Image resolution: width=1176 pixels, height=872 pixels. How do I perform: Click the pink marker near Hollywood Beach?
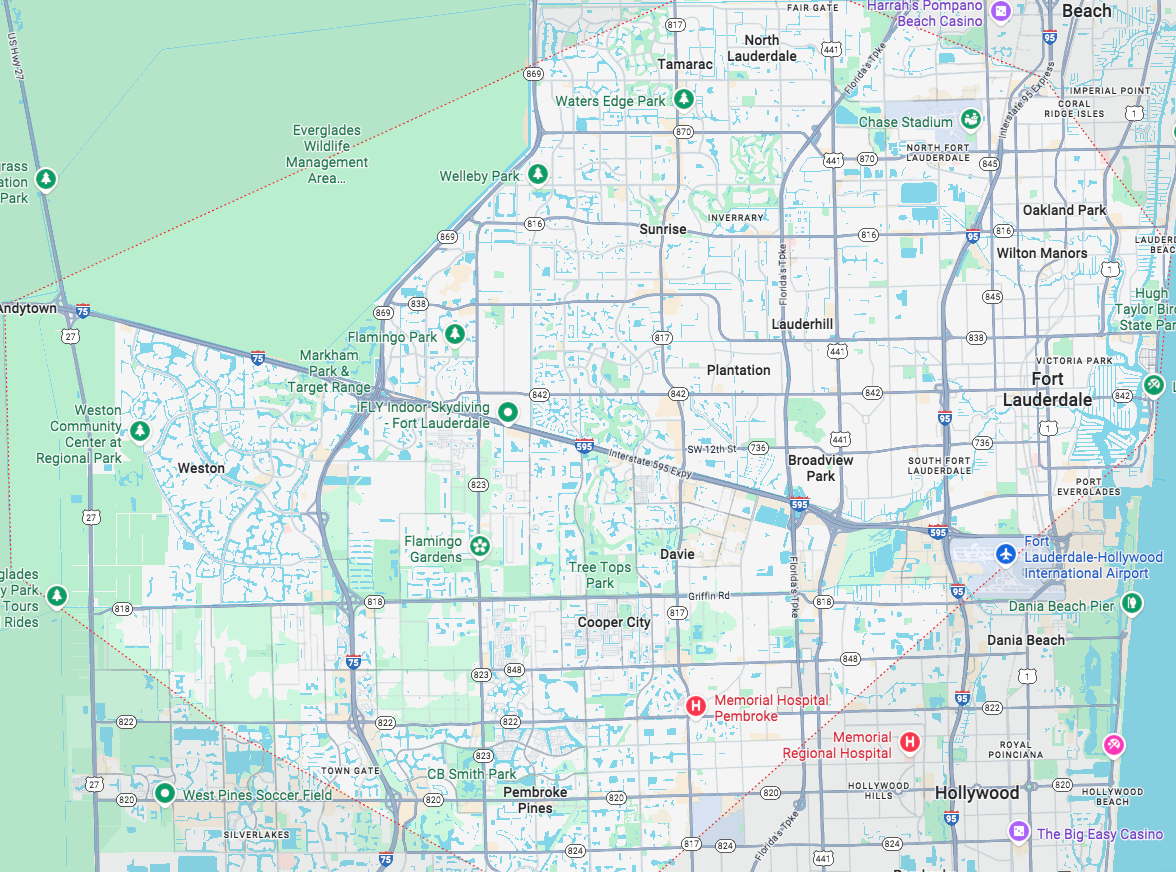coord(1114,745)
